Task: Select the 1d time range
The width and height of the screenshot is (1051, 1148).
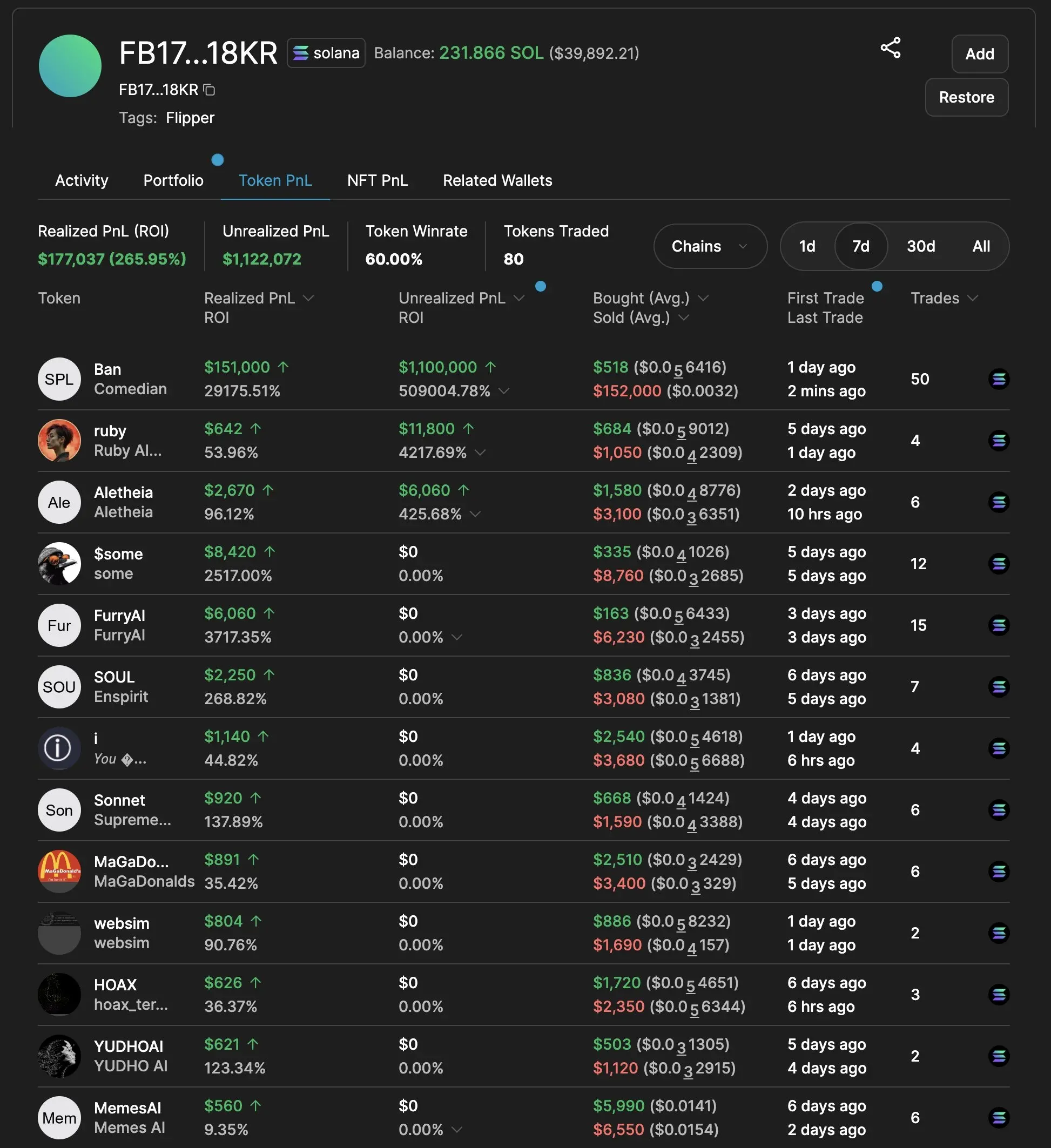Action: coord(807,246)
